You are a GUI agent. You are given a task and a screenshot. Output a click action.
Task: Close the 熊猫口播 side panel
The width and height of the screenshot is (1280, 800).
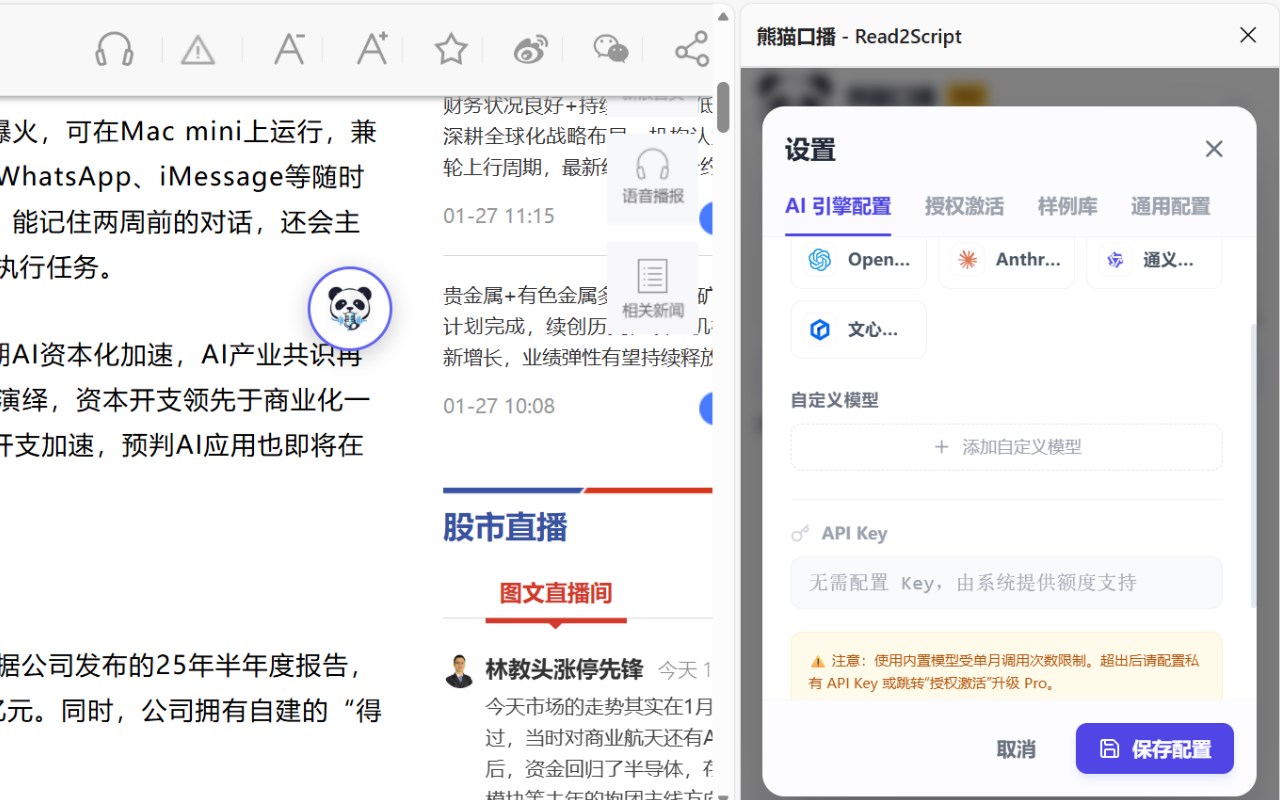[1248, 36]
